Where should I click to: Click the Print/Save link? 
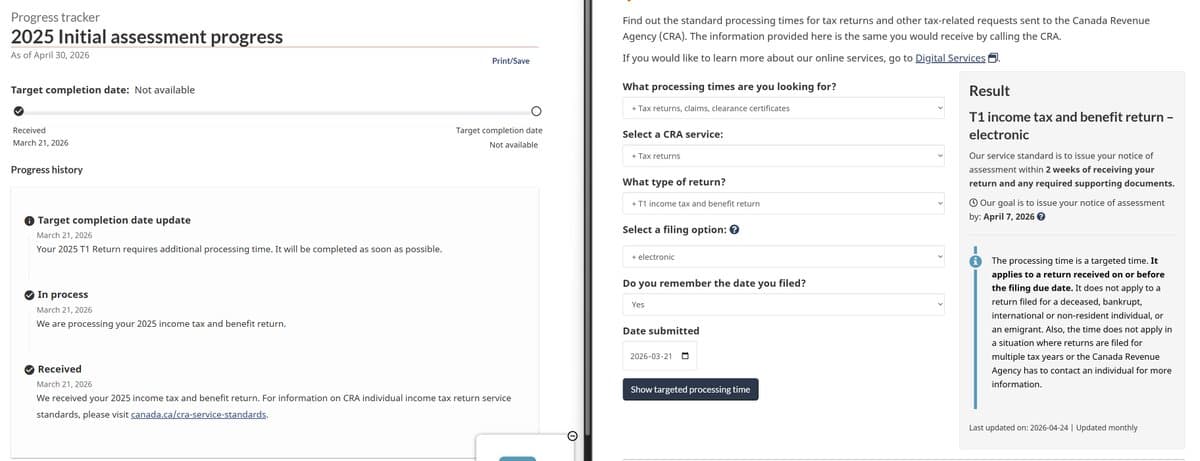point(511,61)
